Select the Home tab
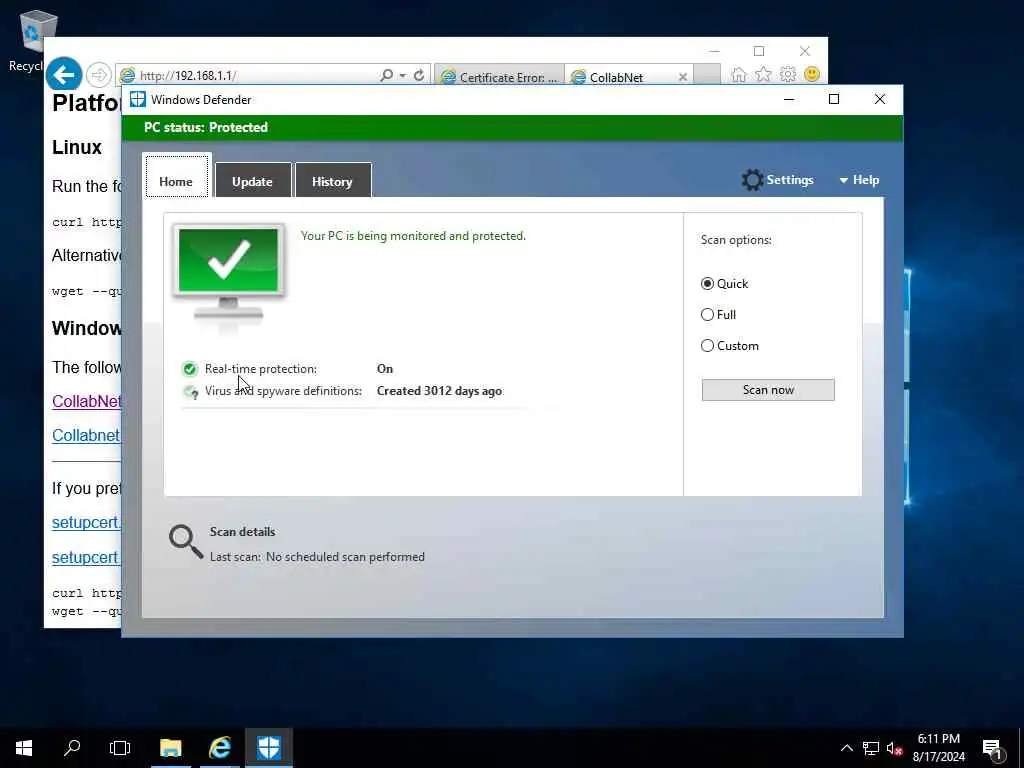1024x768 pixels. (x=176, y=176)
